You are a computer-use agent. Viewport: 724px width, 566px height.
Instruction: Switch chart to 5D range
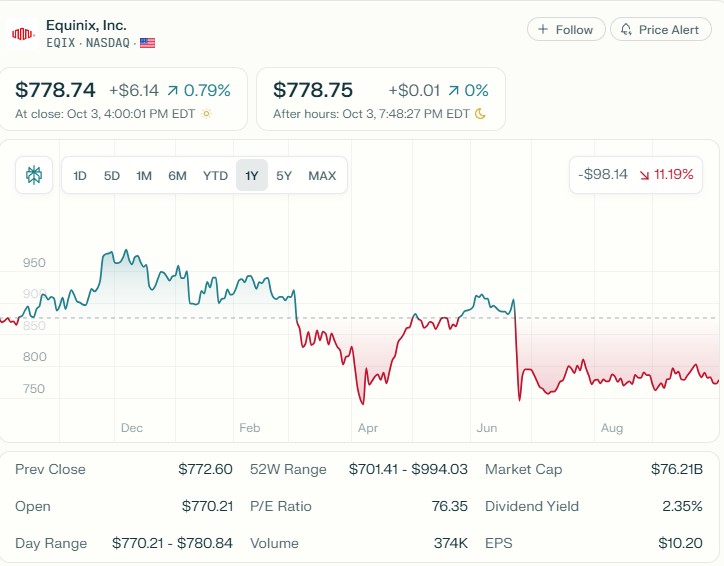(112, 176)
